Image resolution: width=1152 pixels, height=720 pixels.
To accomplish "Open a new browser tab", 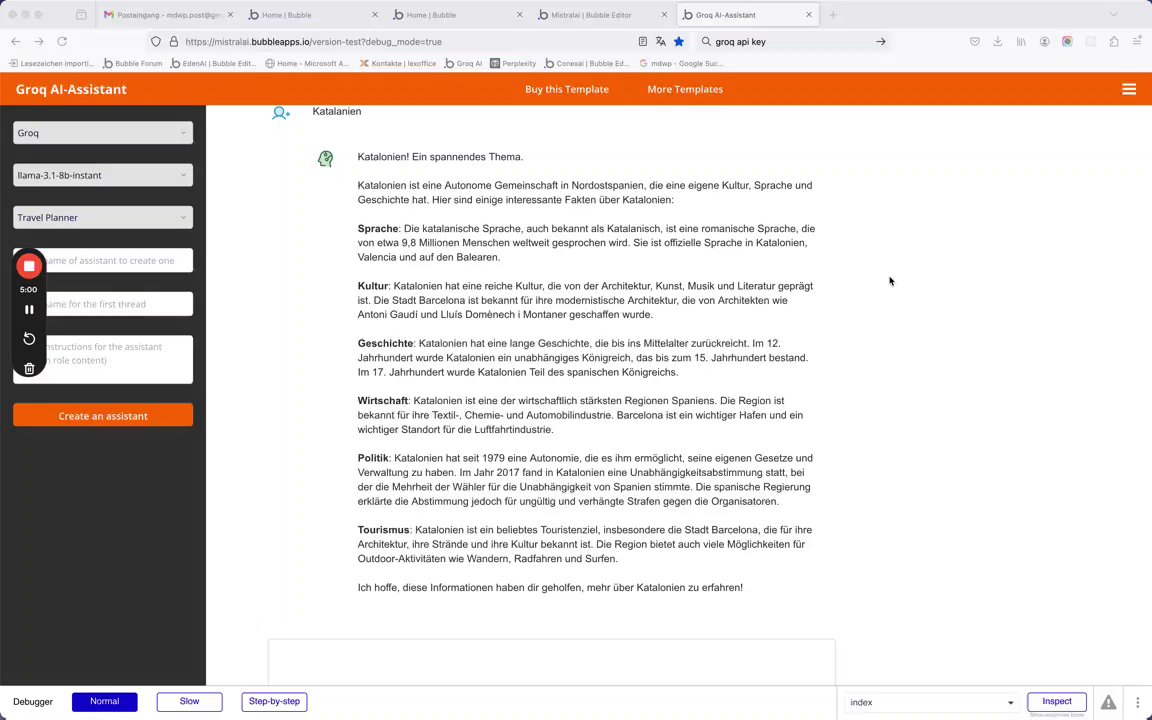I will pos(832,15).
